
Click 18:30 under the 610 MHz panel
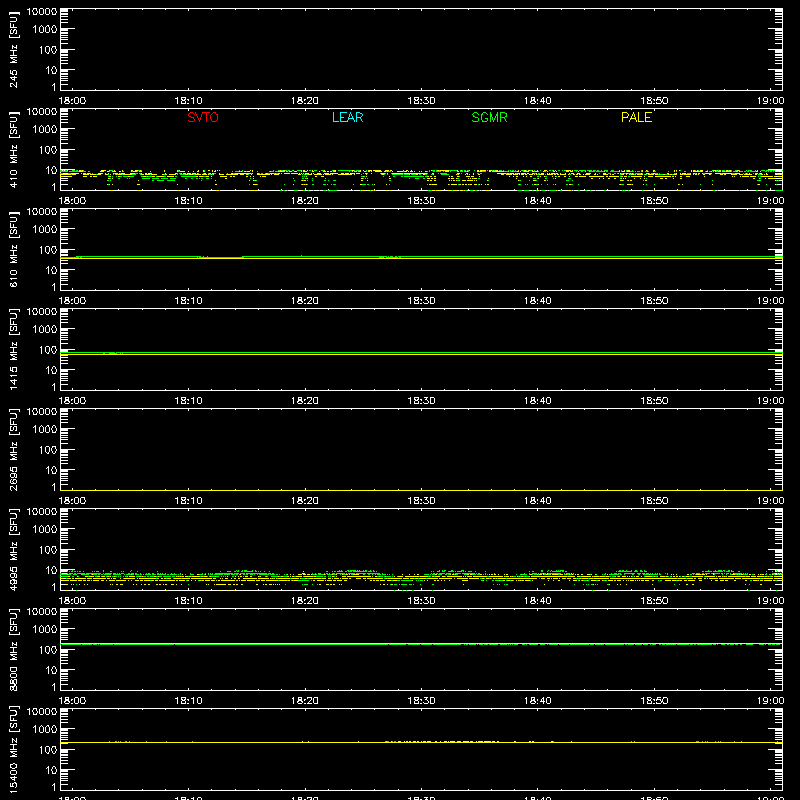pos(421,301)
